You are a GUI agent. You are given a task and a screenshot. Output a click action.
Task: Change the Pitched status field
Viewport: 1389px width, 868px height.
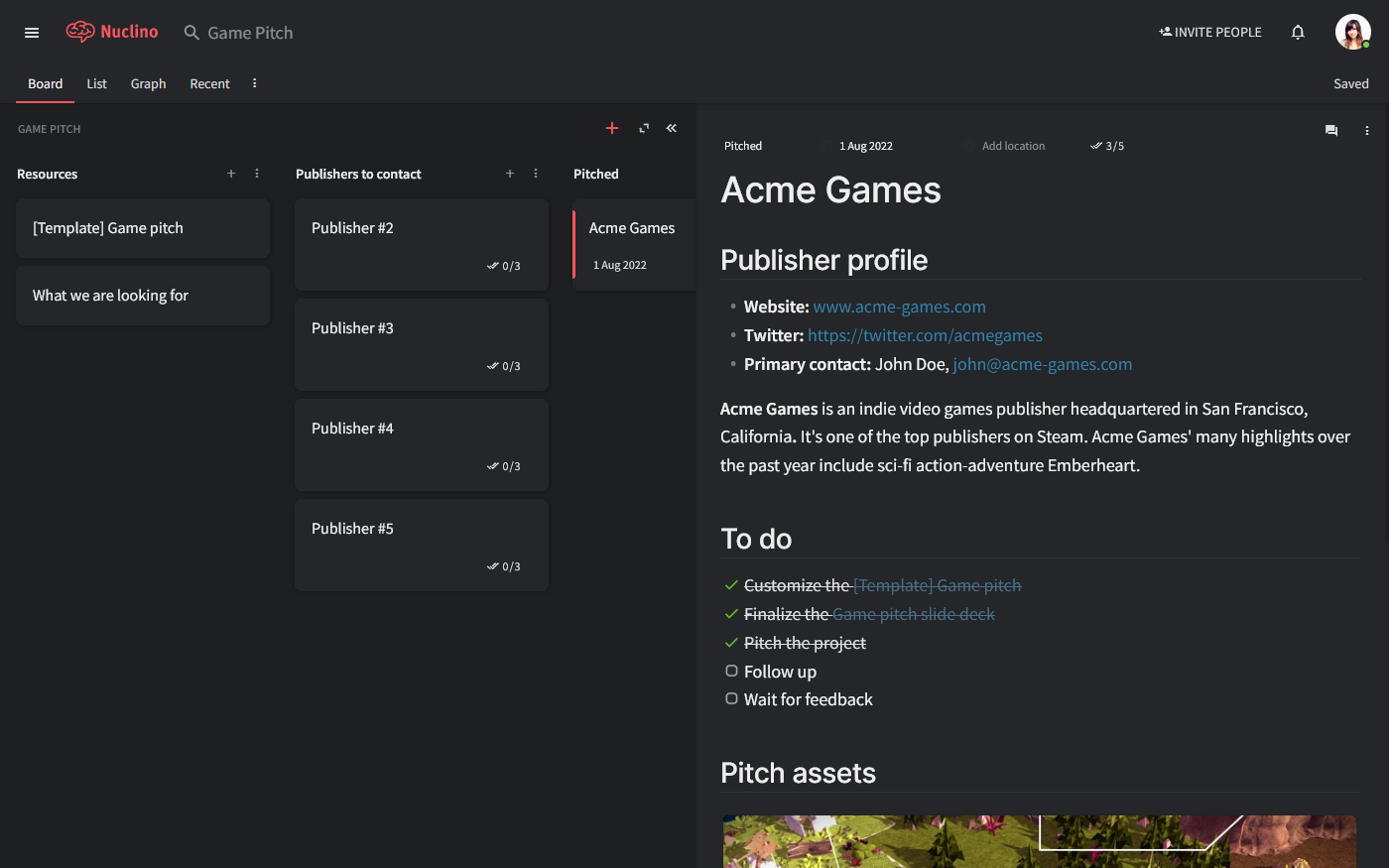point(743,146)
